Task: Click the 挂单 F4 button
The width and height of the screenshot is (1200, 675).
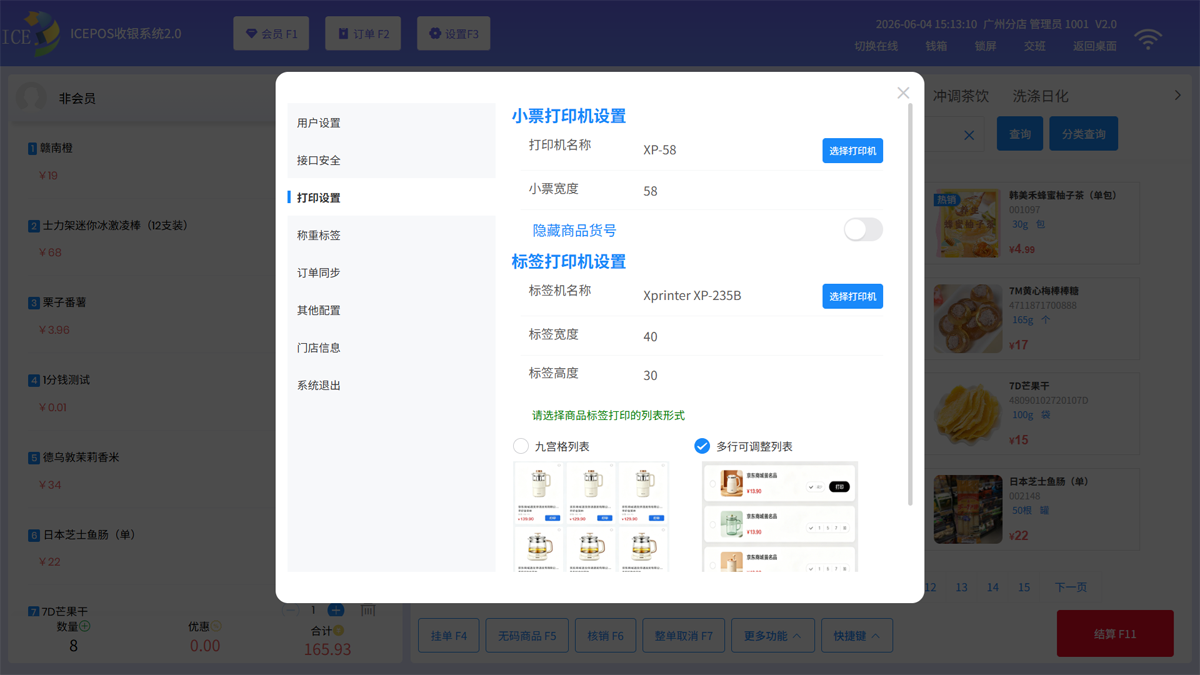Action: pos(448,636)
